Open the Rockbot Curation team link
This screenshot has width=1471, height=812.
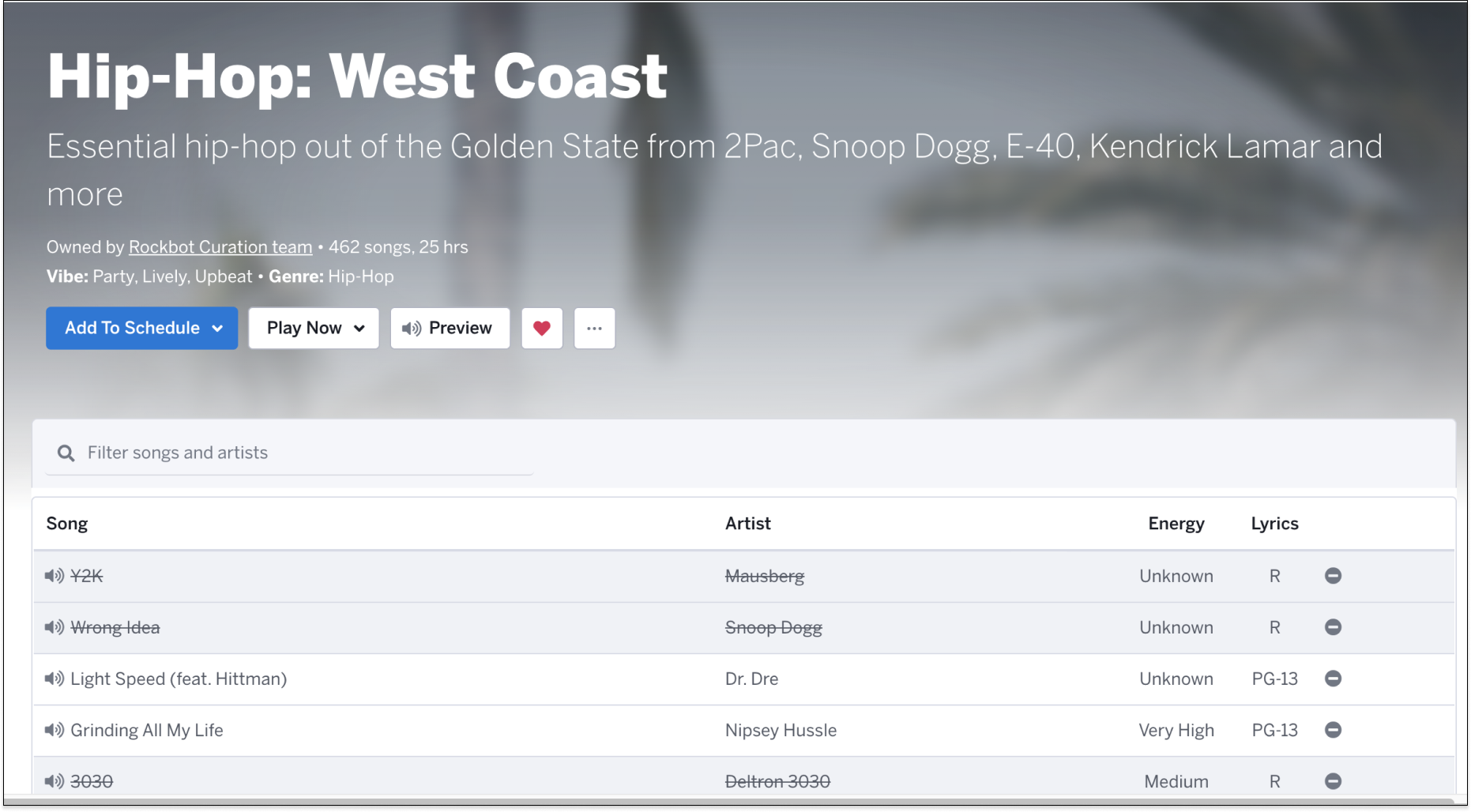click(220, 247)
